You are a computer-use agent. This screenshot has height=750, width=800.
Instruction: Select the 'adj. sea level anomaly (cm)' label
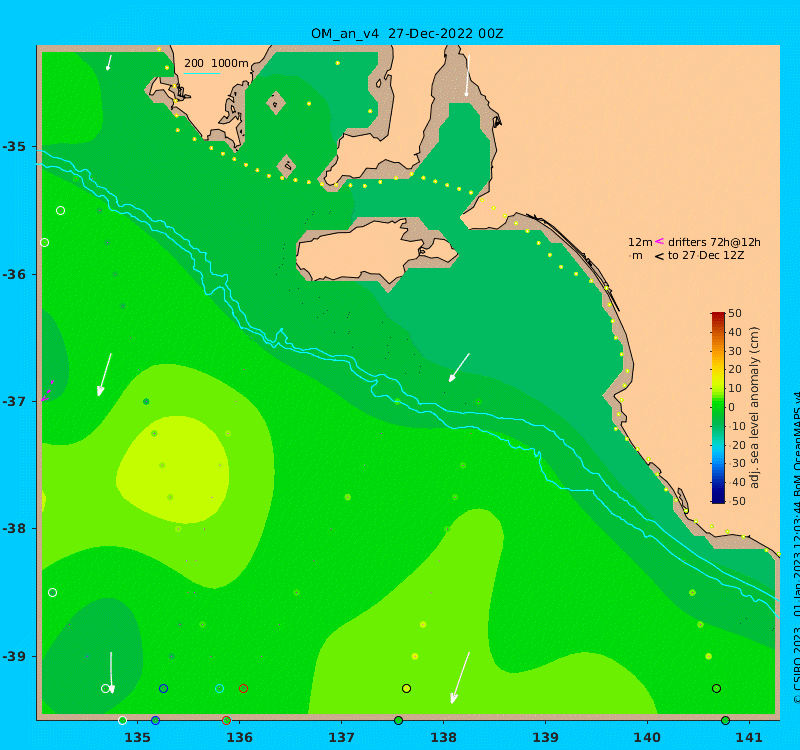(x=755, y=407)
